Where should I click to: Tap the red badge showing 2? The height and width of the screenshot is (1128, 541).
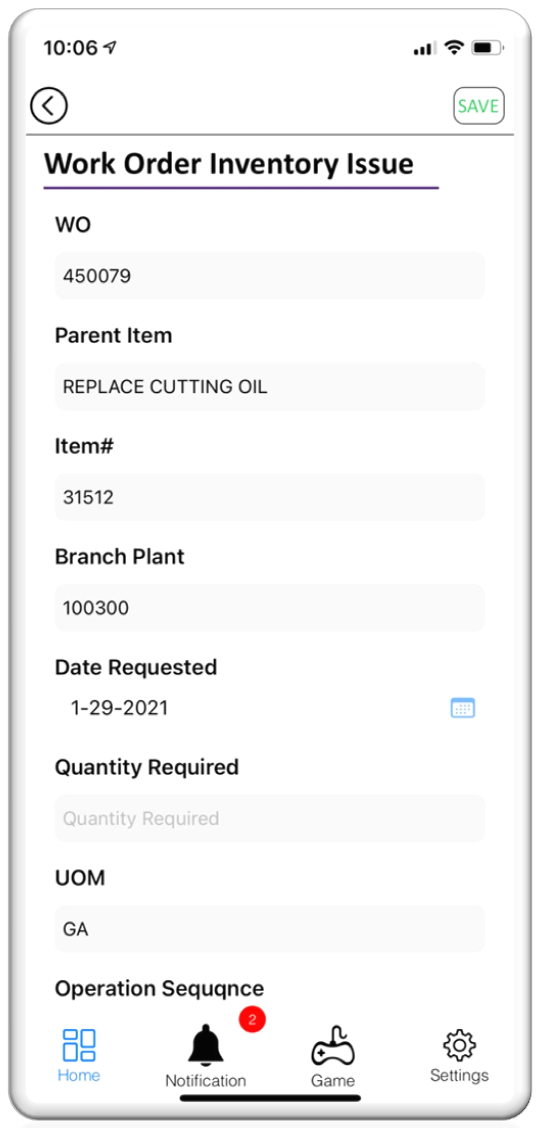click(x=252, y=1019)
